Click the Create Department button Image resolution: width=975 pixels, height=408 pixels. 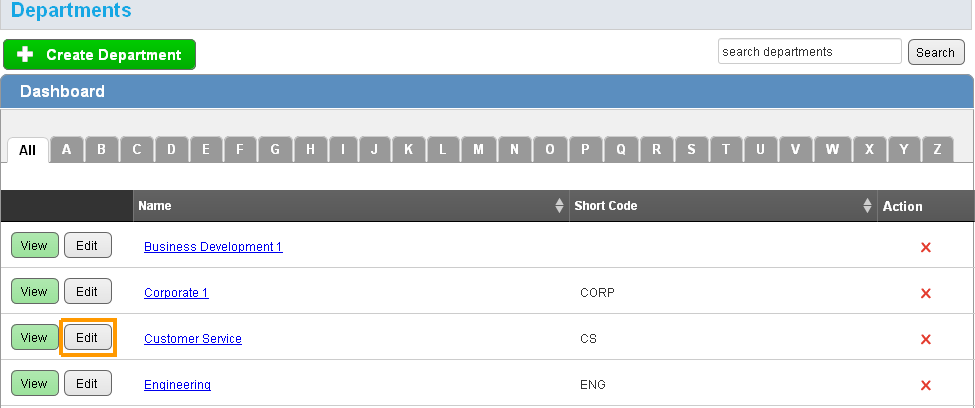[x=100, y=55]
